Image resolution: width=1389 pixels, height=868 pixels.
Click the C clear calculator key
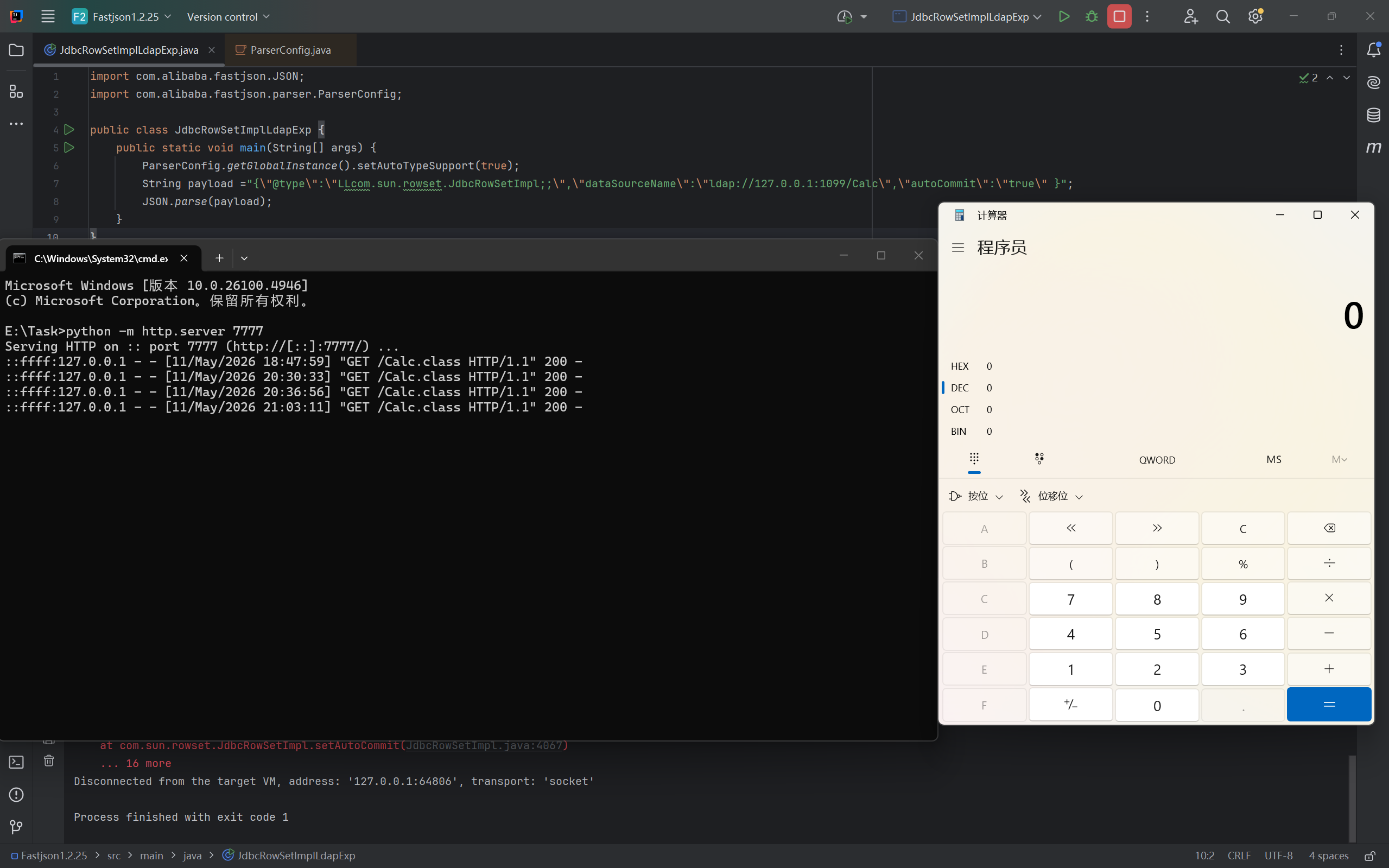tap(1242, 528)
